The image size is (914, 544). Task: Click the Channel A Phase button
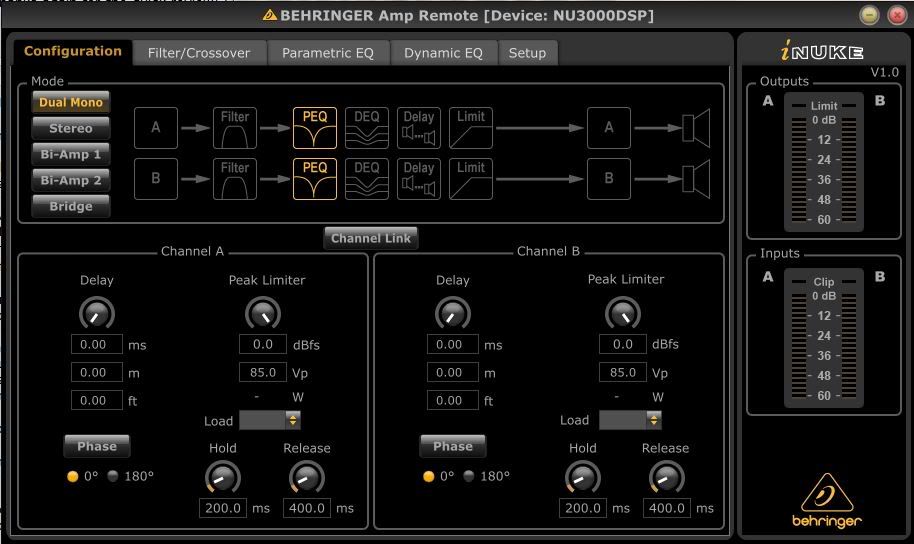(97, 446)
